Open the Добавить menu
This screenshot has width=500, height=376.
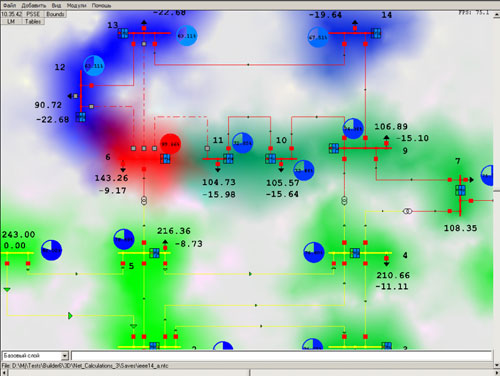point(34,5)
